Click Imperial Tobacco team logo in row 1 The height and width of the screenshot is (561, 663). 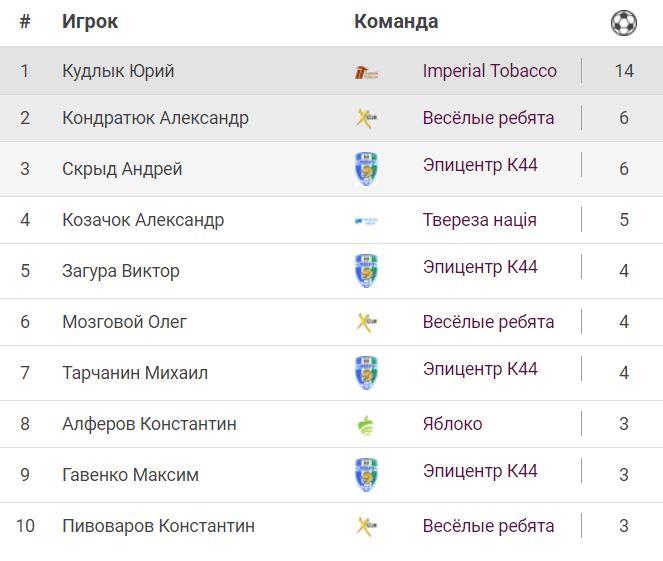(366, 72)
